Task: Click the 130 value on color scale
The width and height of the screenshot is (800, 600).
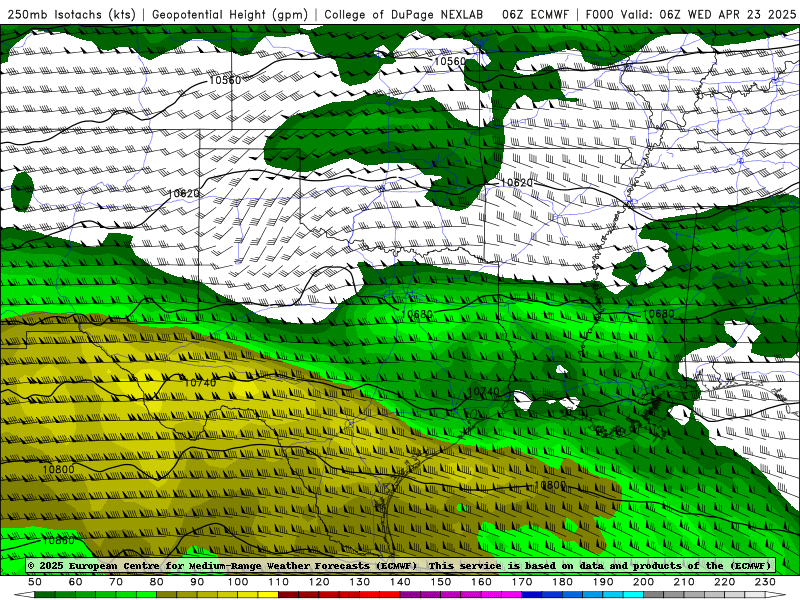Action: 360,582
